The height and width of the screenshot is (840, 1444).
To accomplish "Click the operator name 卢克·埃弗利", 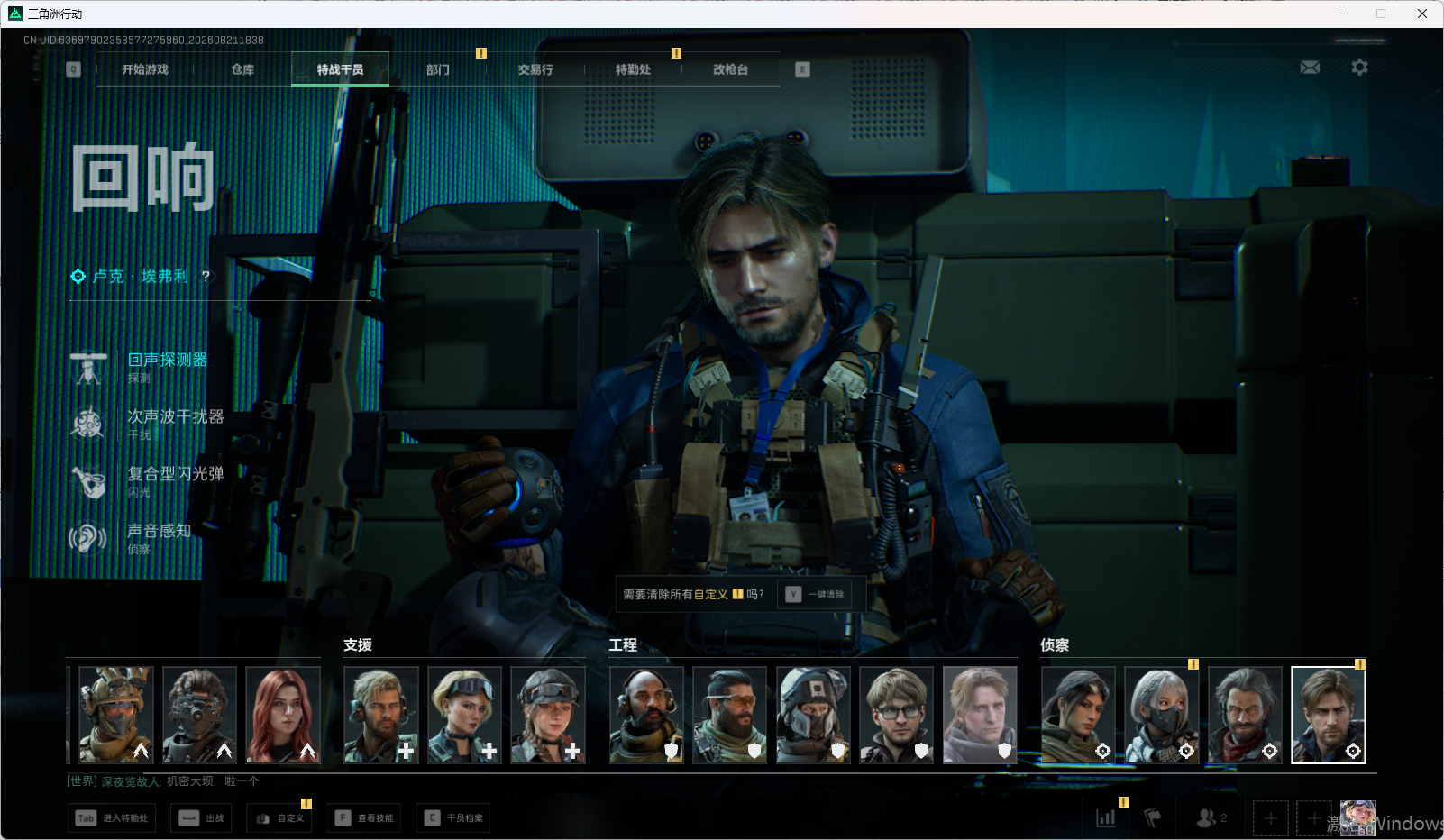I will pos(141,277).
